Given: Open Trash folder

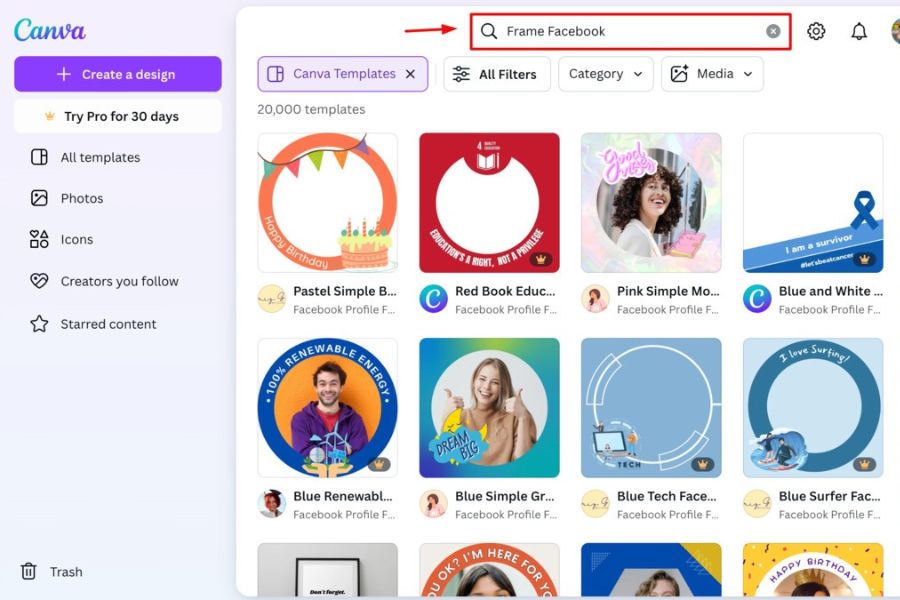Looking at the screenshot, I should point(65,572).
